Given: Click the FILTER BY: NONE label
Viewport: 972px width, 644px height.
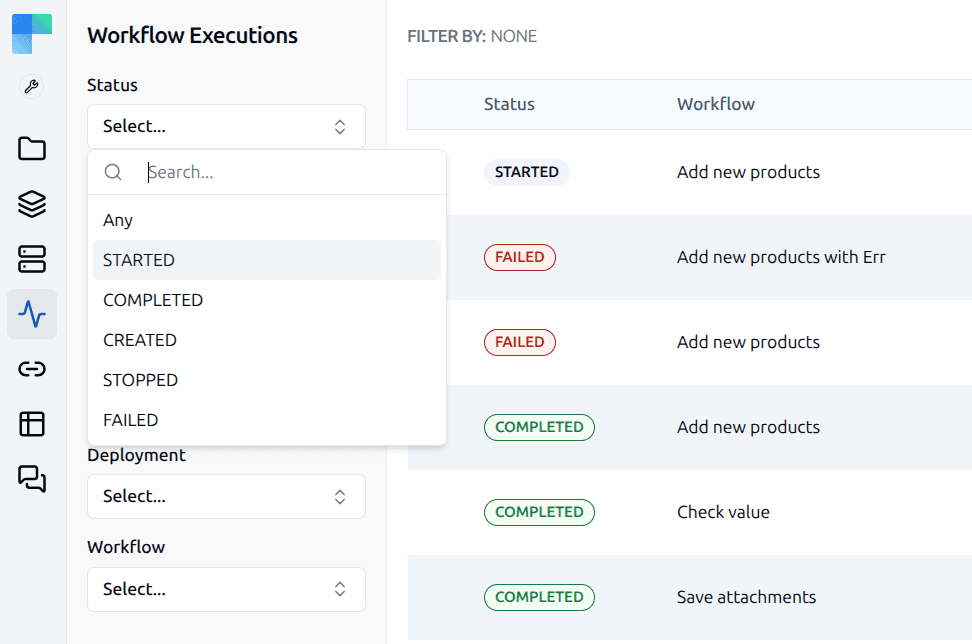Looking at the screenshot, I should pyautogui.click(x=472, y=36).
